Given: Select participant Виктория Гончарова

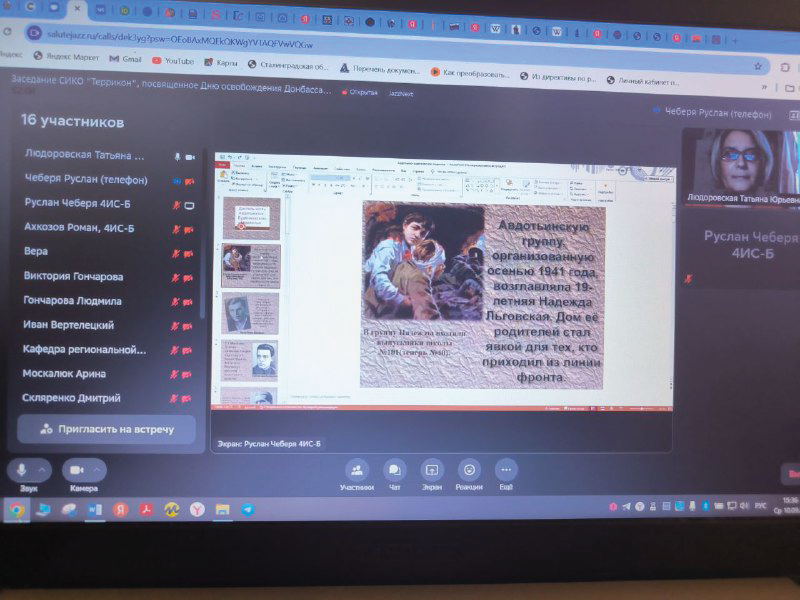Looking at the screenshot, I should 73,277.
